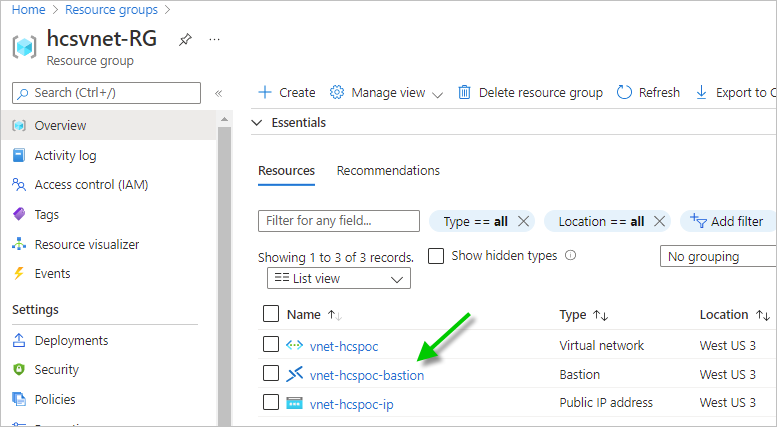Click the sidebar scrollbar up arrow
Viewport: 777px width, 427px height.
click(224, 119)
